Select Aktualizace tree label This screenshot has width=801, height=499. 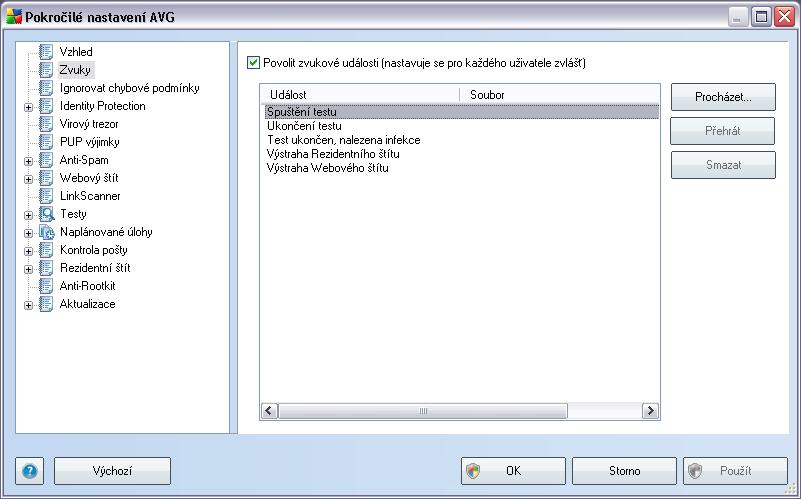tap(87, 304)
